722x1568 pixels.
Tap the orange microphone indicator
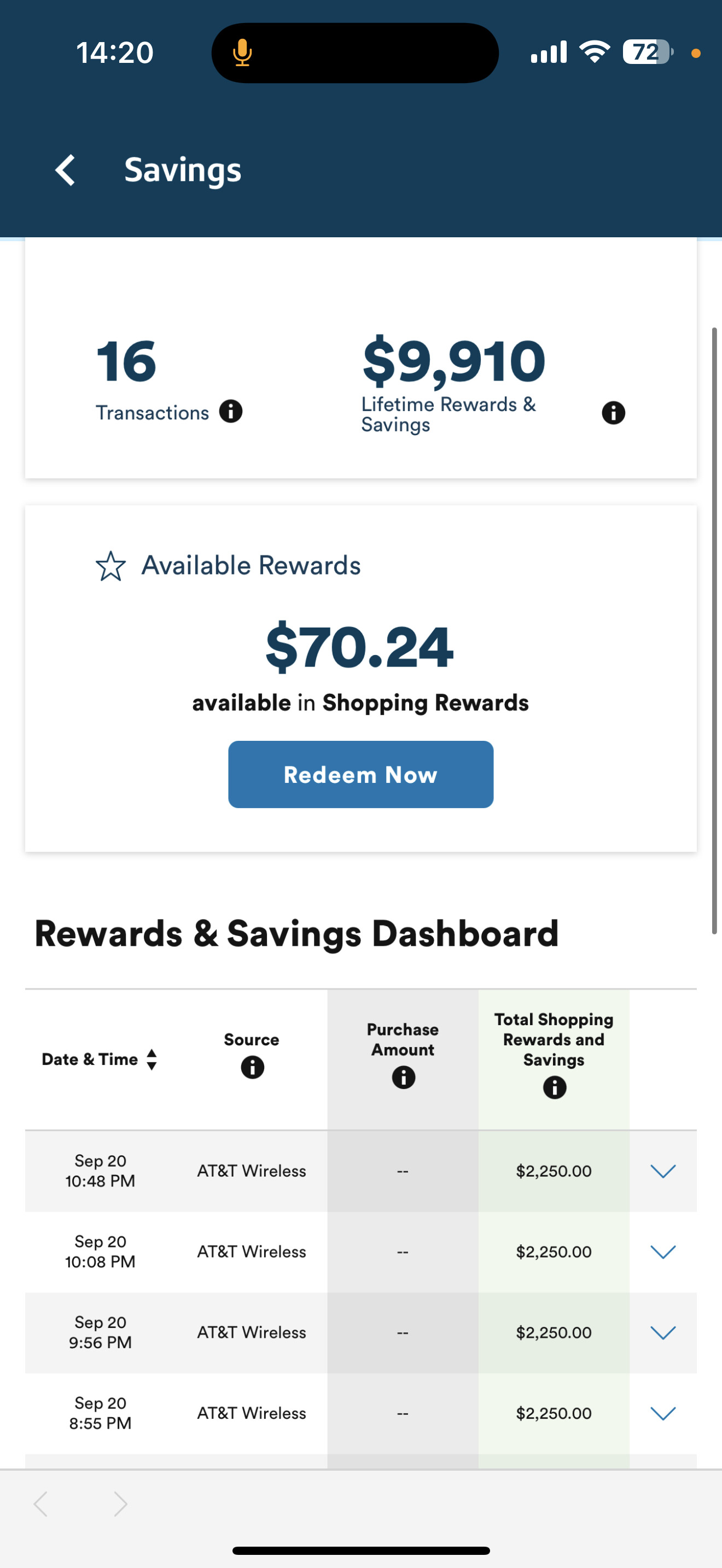coord(242,53)
